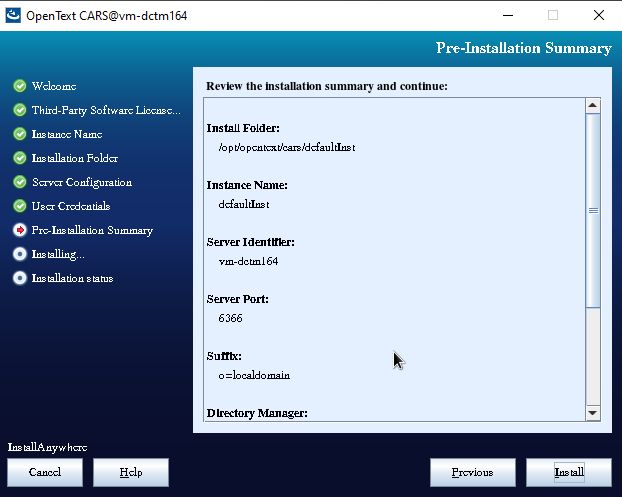Go back with the Previous button
The image size is (622, 497).
pos(472,472)
